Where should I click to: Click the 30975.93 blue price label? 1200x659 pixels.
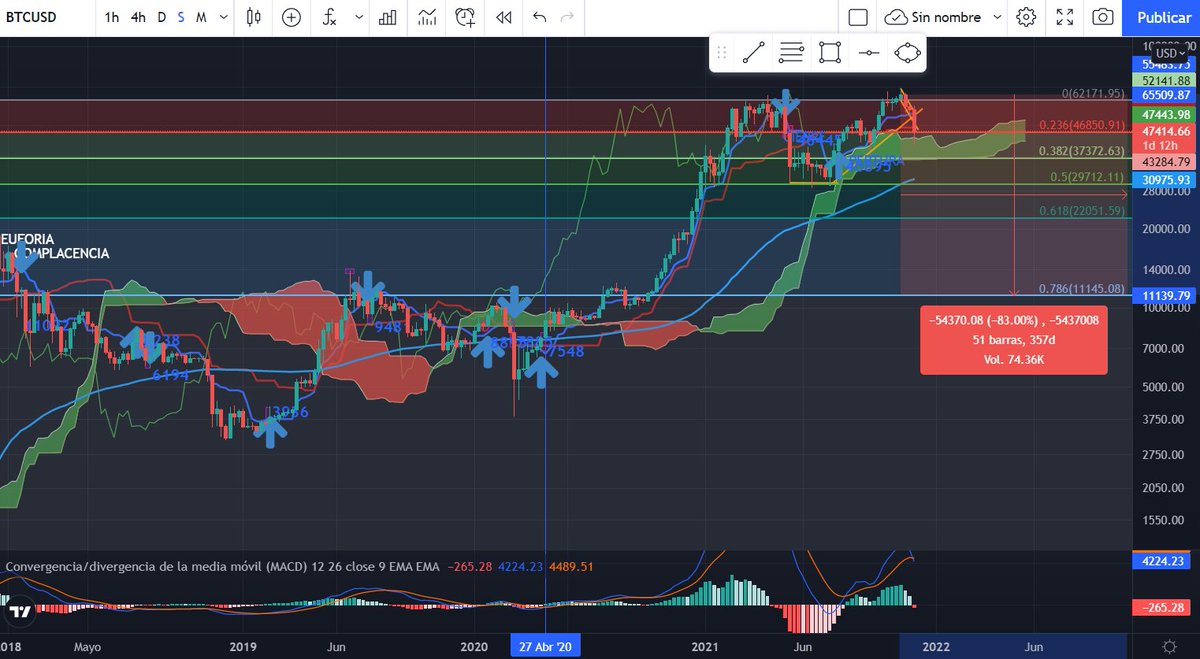point(1165,179)
